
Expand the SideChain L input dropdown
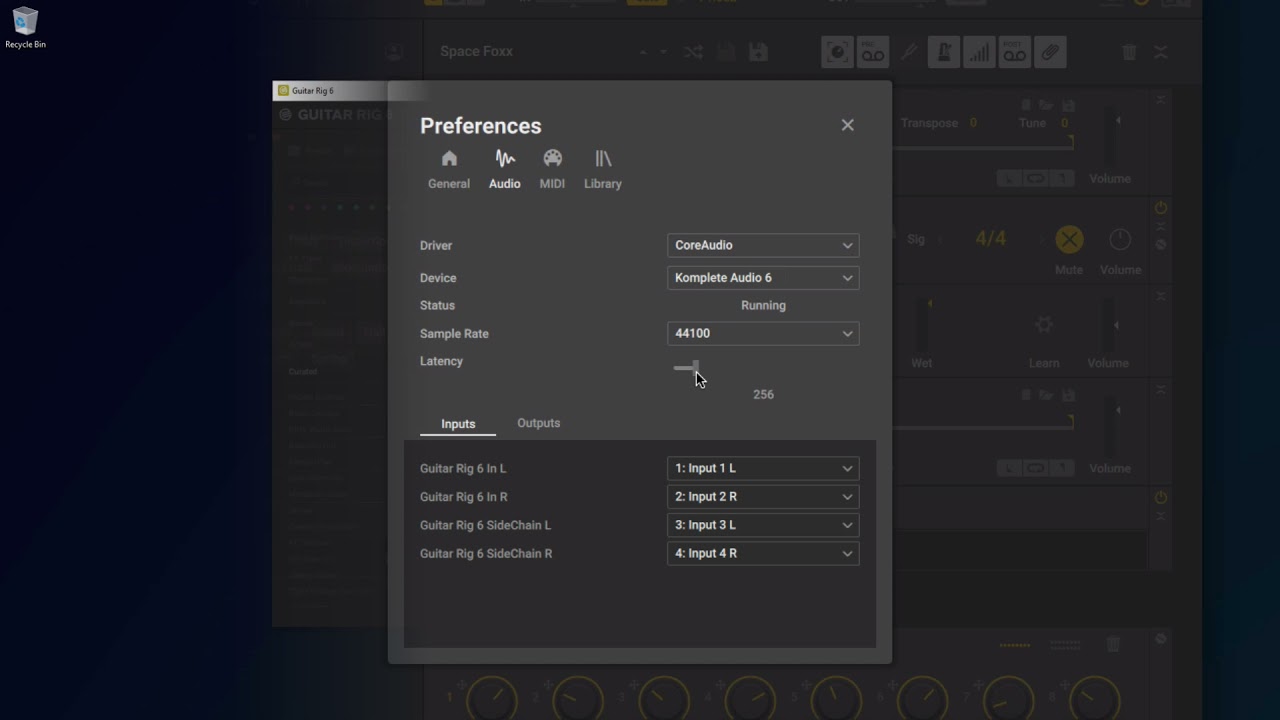763,525
